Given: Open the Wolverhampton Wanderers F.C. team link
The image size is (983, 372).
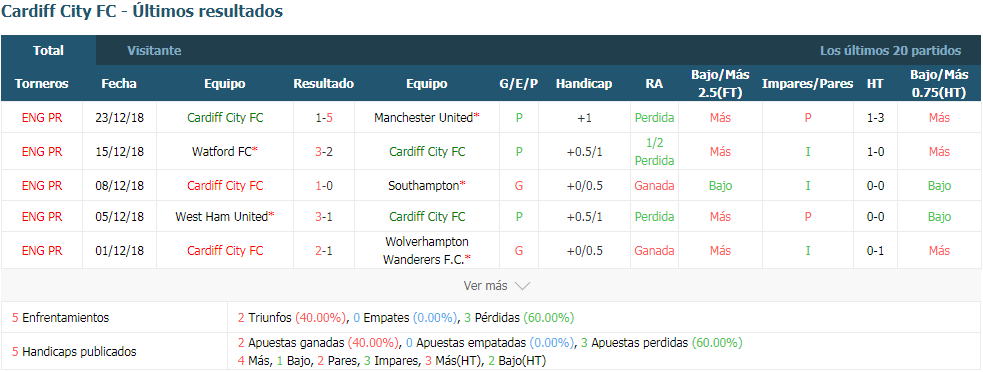Looking at the screenshot, I should click(x=426, y=250).
